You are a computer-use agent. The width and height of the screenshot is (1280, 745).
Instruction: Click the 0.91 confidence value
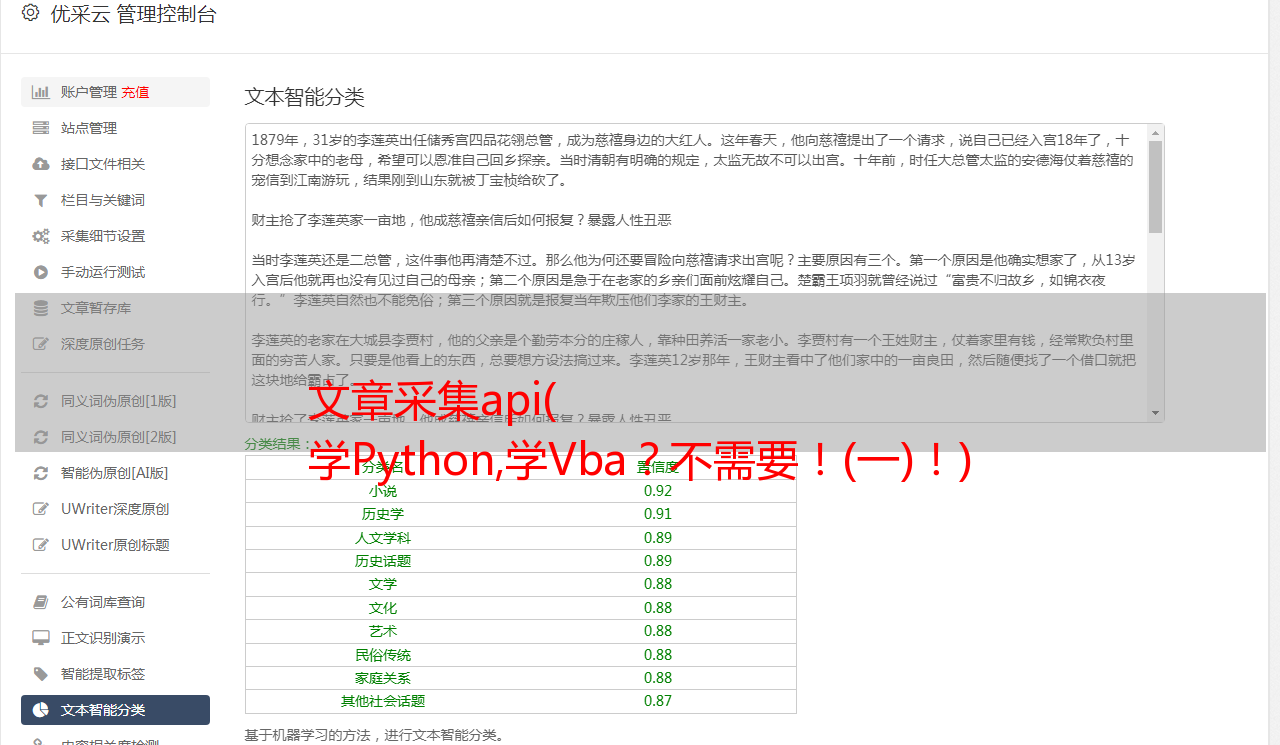[658, 514]
